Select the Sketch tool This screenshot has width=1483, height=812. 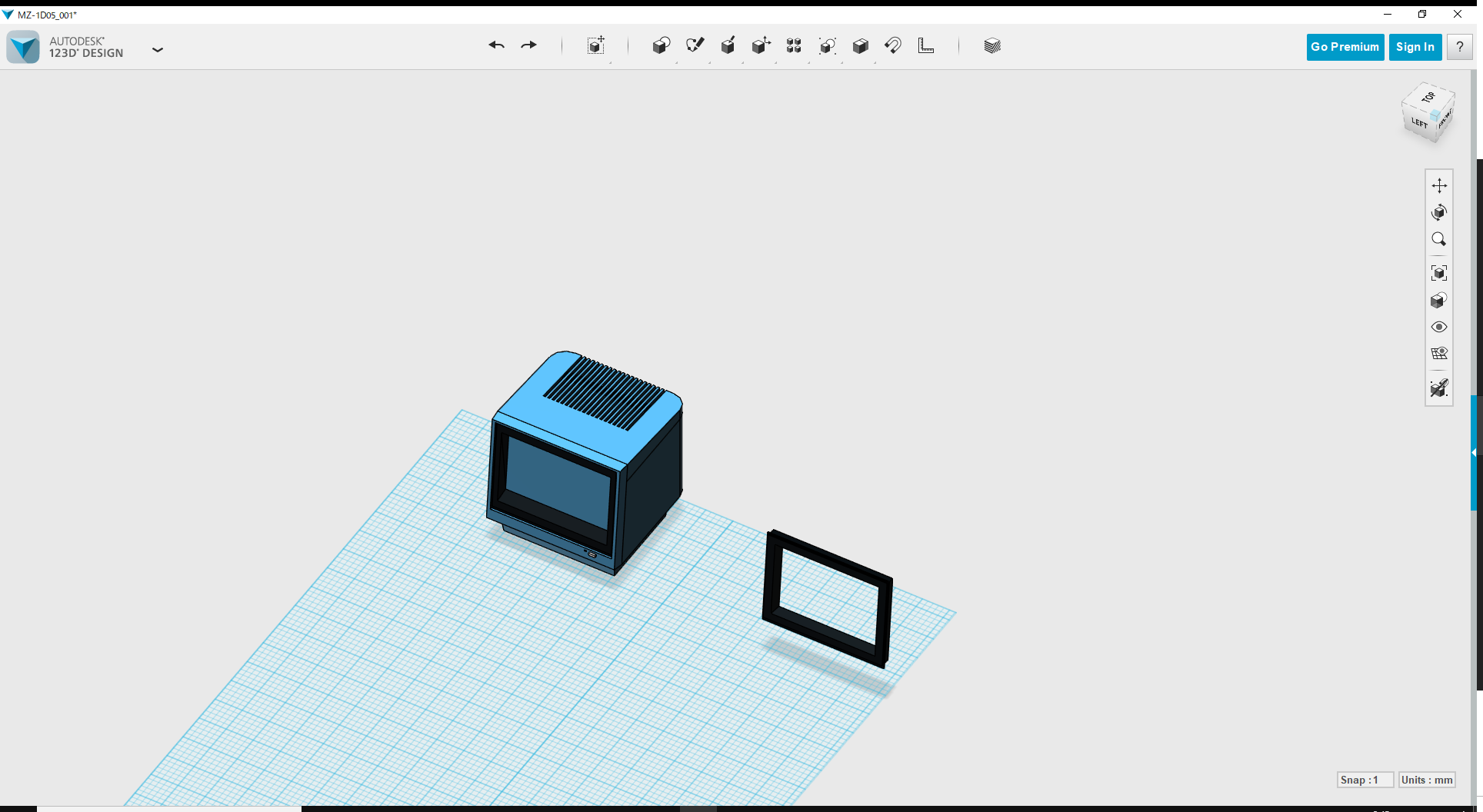[695, 45]
